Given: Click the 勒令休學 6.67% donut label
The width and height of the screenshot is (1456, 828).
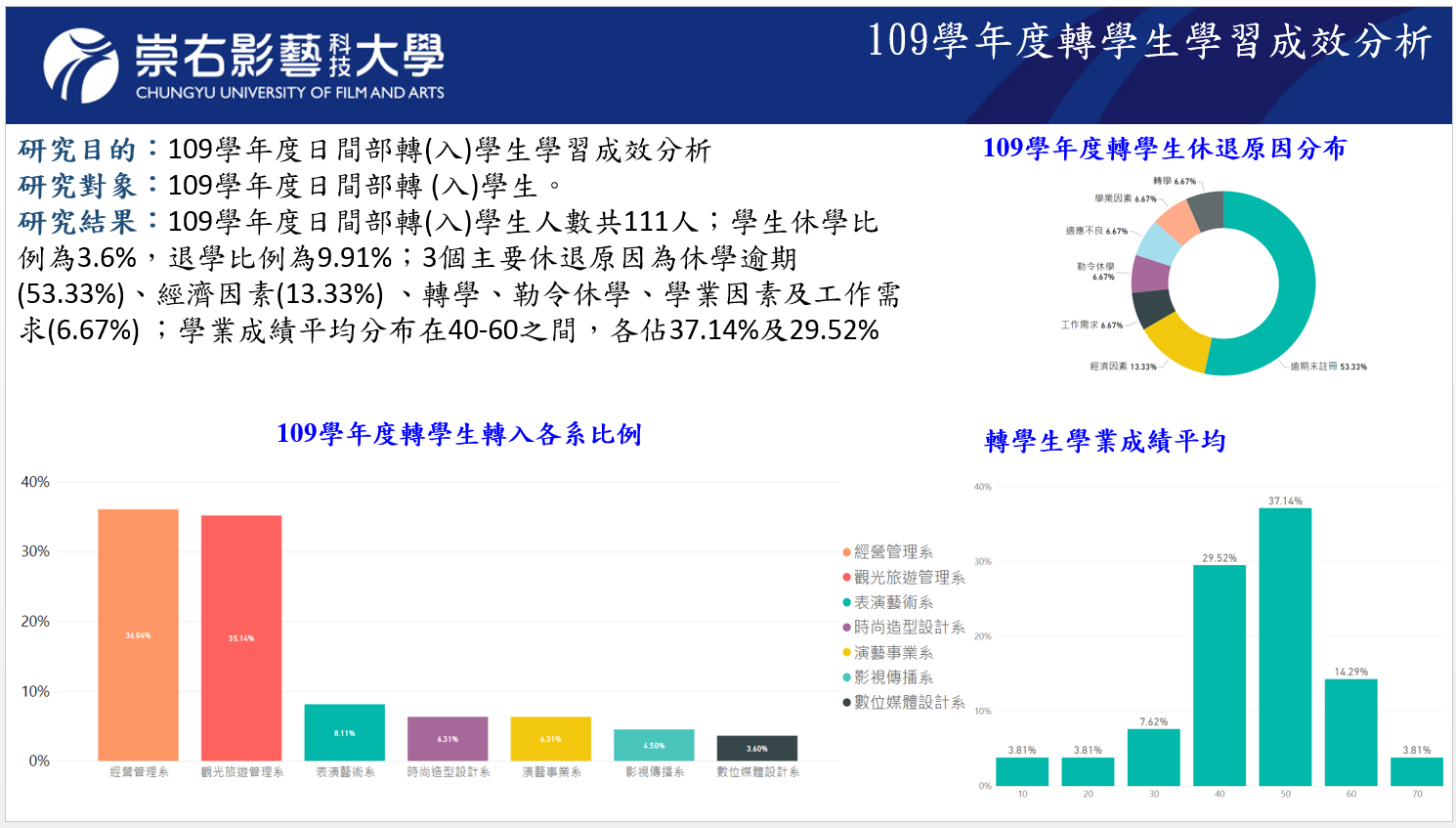Looking at the screenshot, I should tap(1095, 272).
